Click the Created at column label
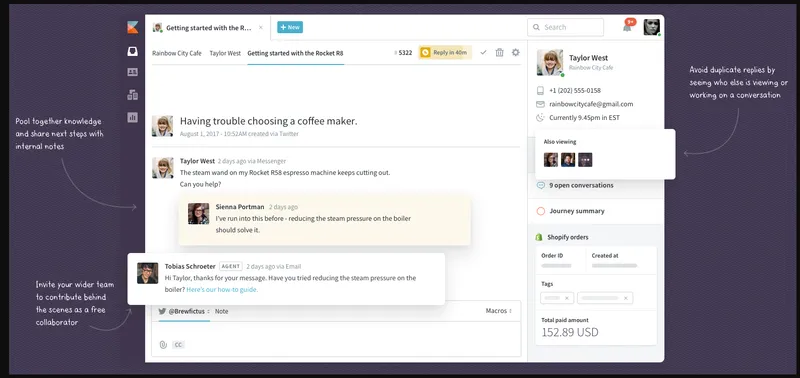This screenshot has height=378, width=800. tap(605, 256)
